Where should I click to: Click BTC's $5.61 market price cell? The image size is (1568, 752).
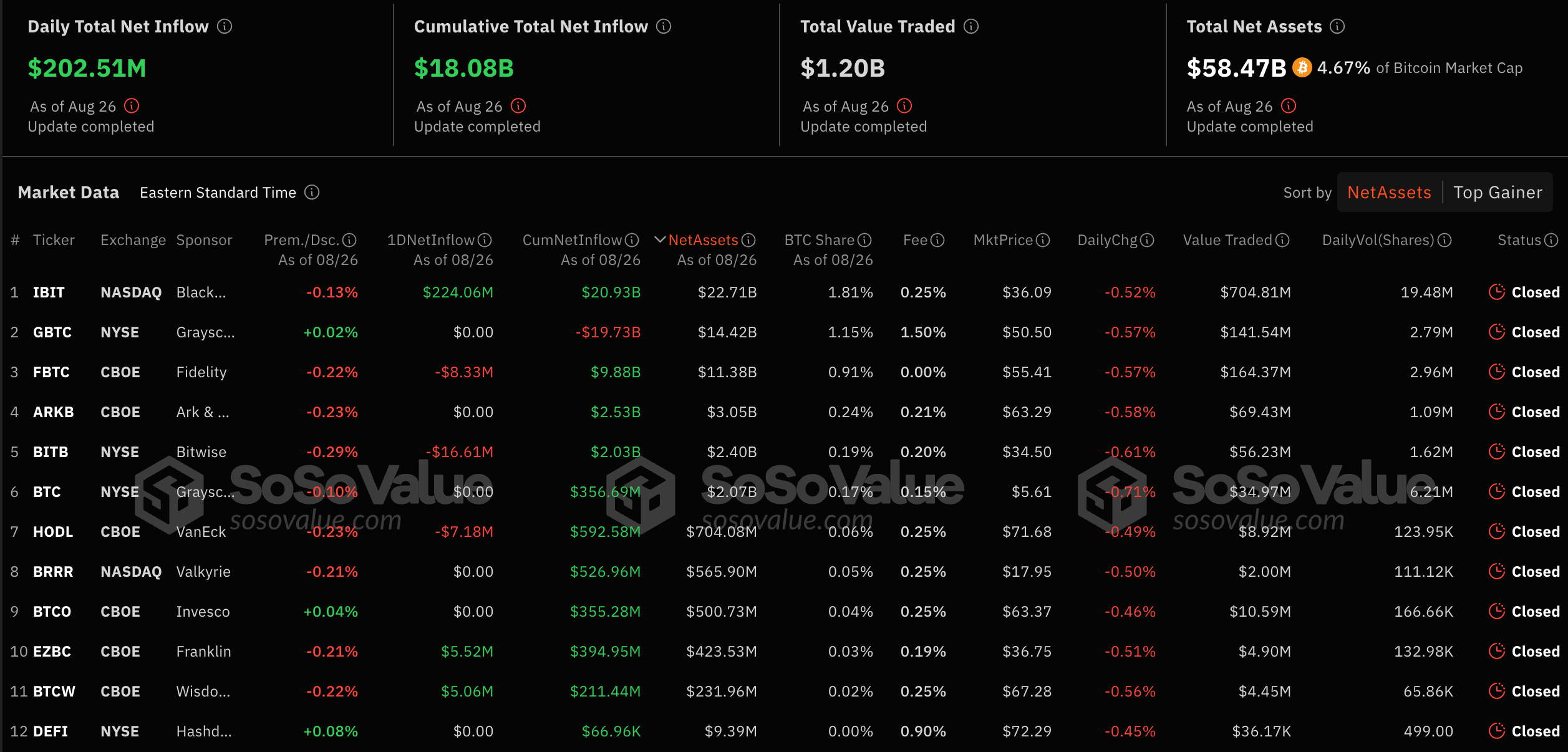1031,491
